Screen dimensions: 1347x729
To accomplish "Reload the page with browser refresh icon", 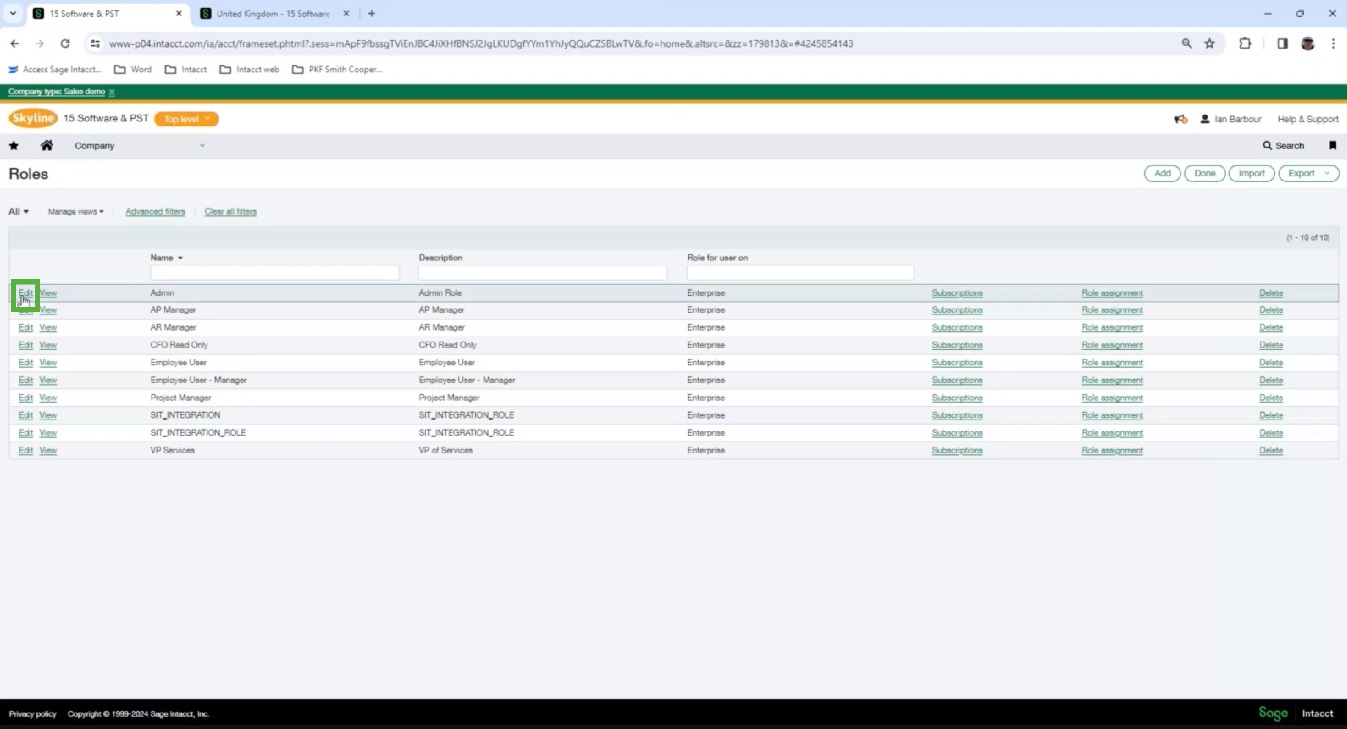I will click(x=65, y=44).
